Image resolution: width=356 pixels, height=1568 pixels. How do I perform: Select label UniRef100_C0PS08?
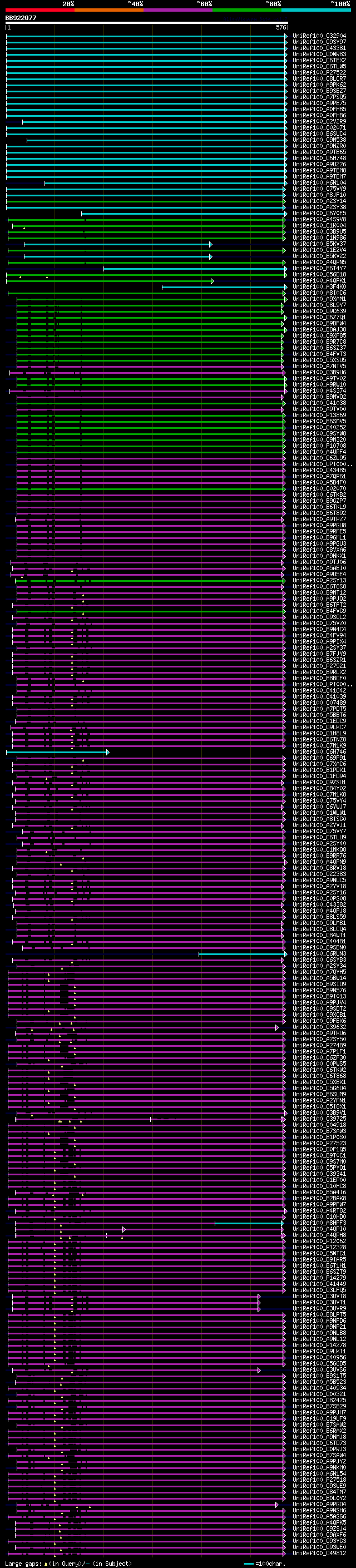click(319, 898)
